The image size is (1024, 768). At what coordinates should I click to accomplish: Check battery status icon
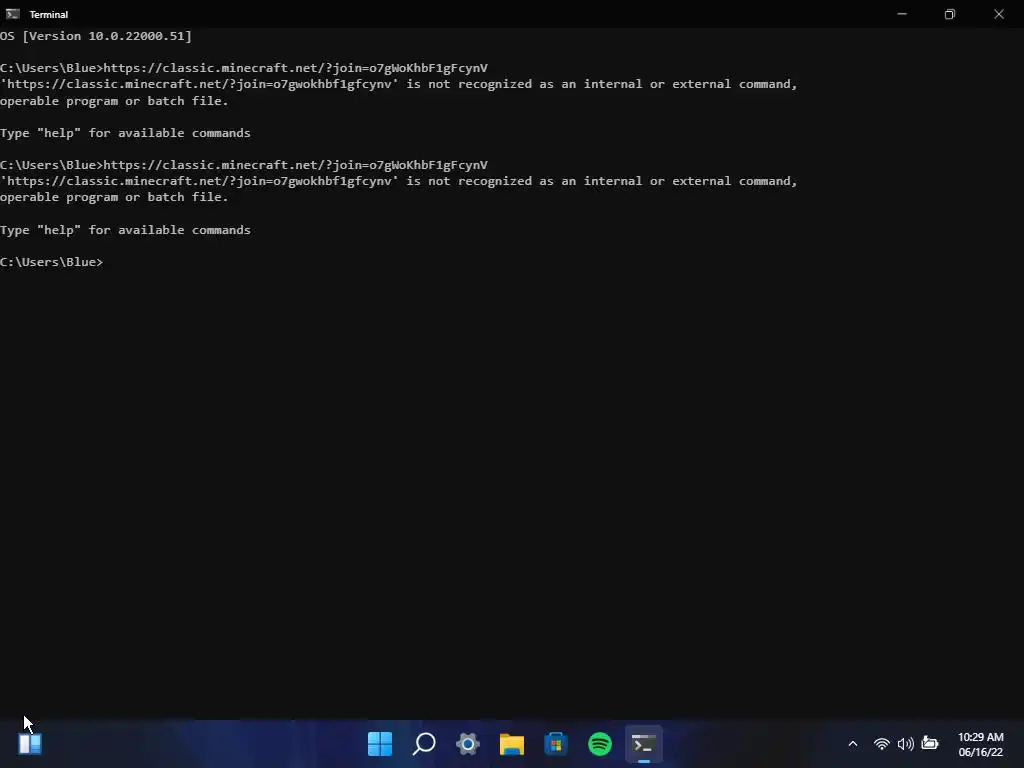coord(930,743)
